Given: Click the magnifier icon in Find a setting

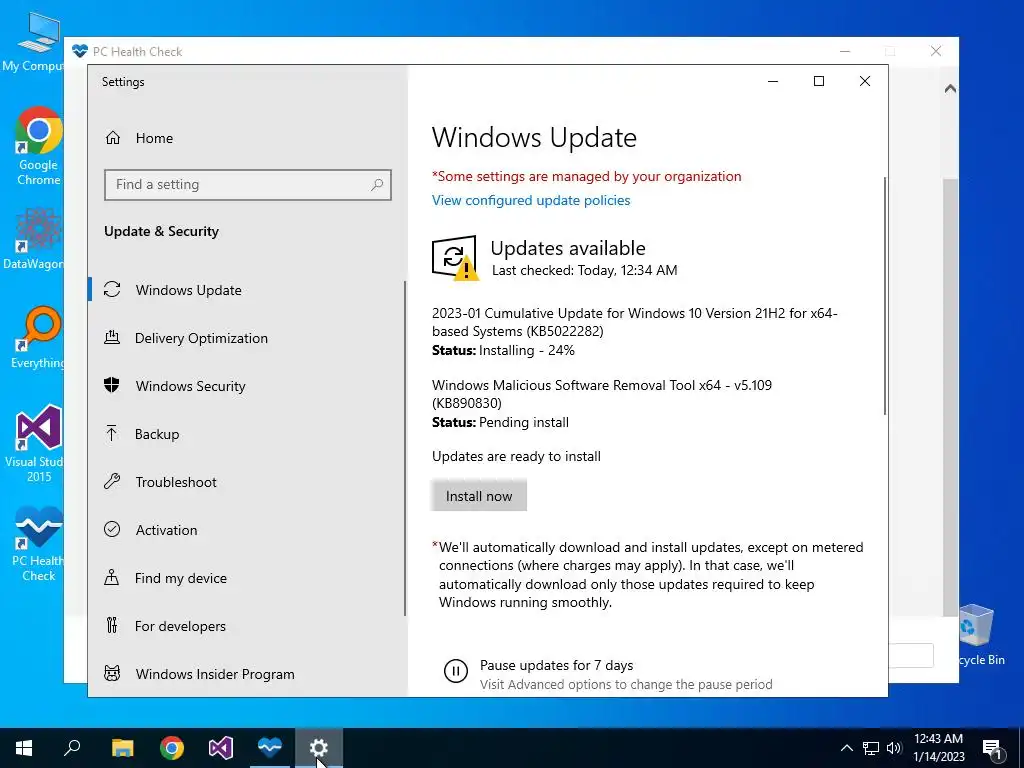Looking at the screenshot, I should click(x=377, y=185).
